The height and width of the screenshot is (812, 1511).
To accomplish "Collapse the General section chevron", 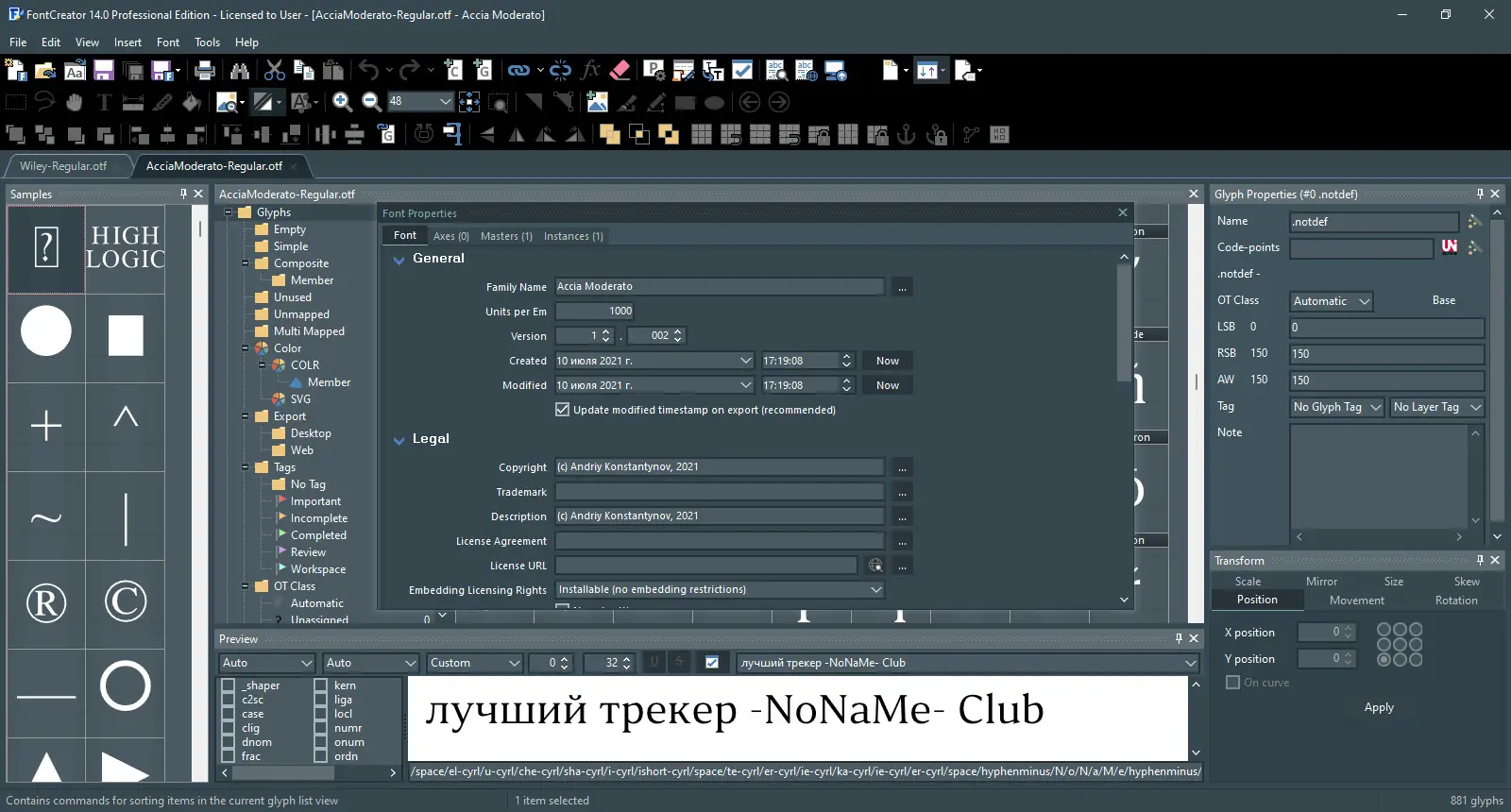I will 399,260.
